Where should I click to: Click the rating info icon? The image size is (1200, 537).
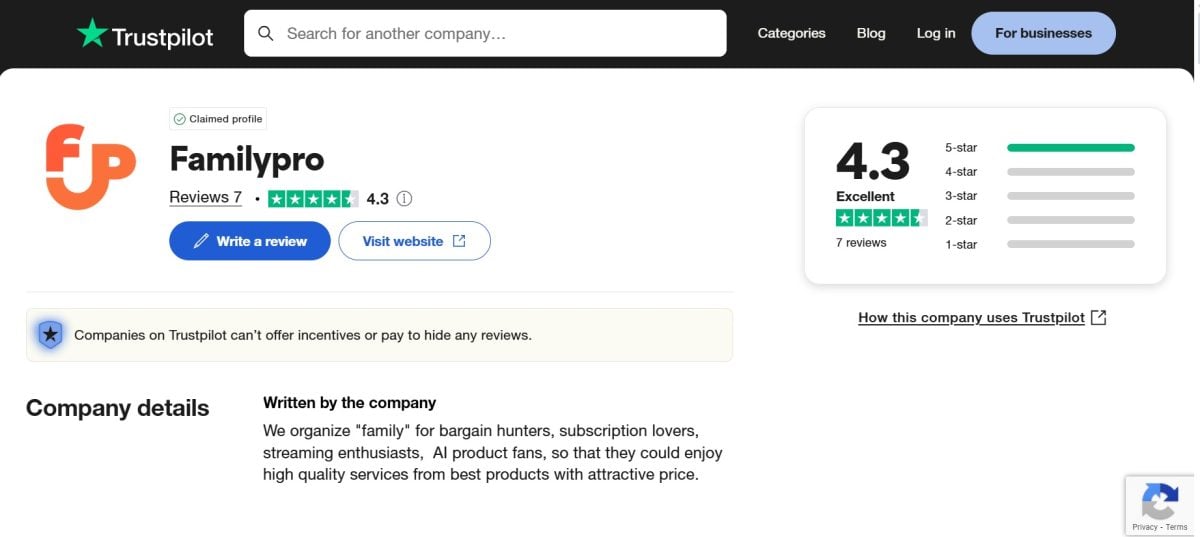pos(404,199)
